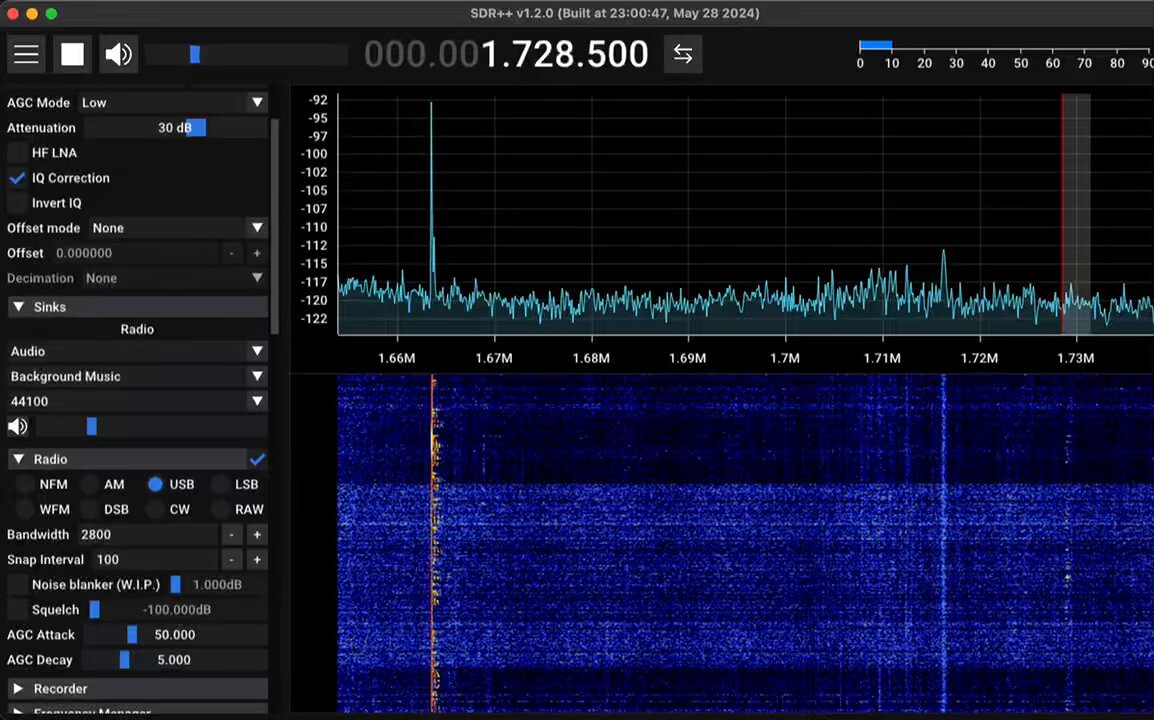This screenshot has width=1154, height=720.
Task: Open the 44100 sample rate dropdown
Action: [x=138, y=401]
